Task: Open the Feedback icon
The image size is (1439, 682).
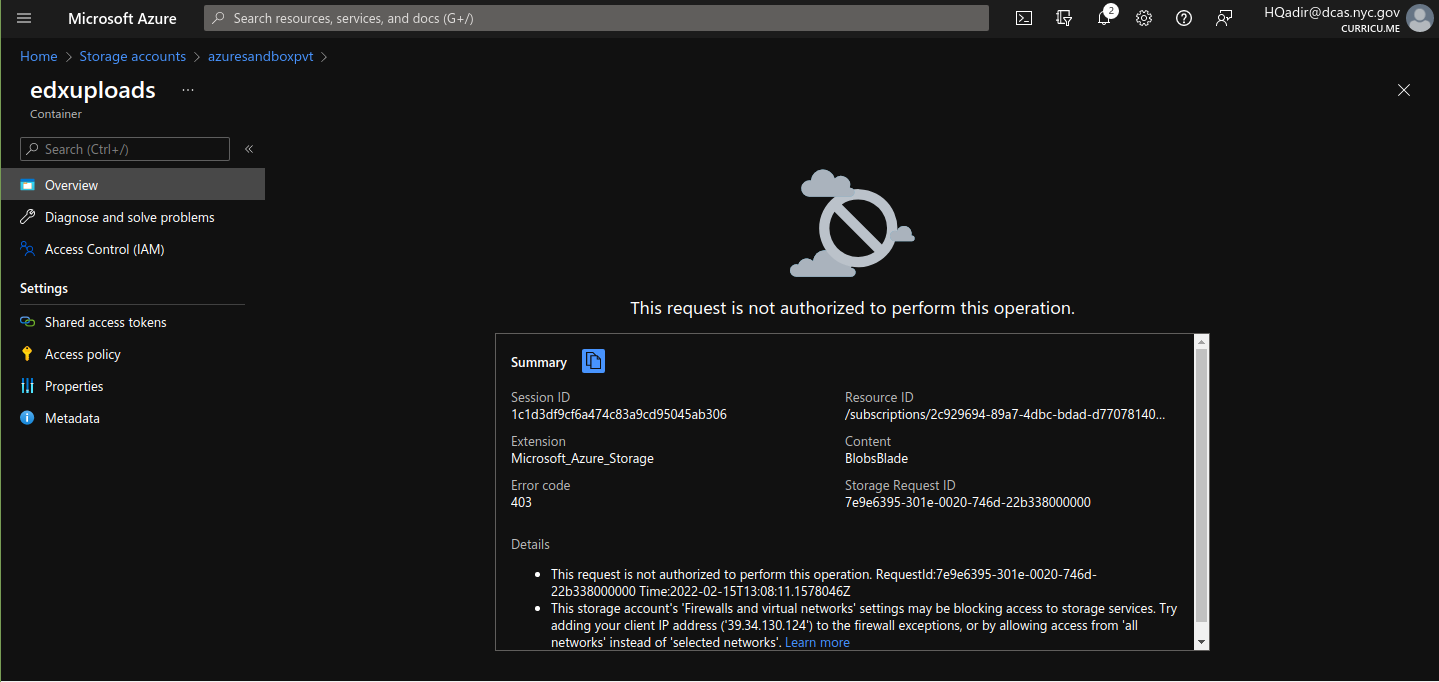Action: click(1224, 18)
